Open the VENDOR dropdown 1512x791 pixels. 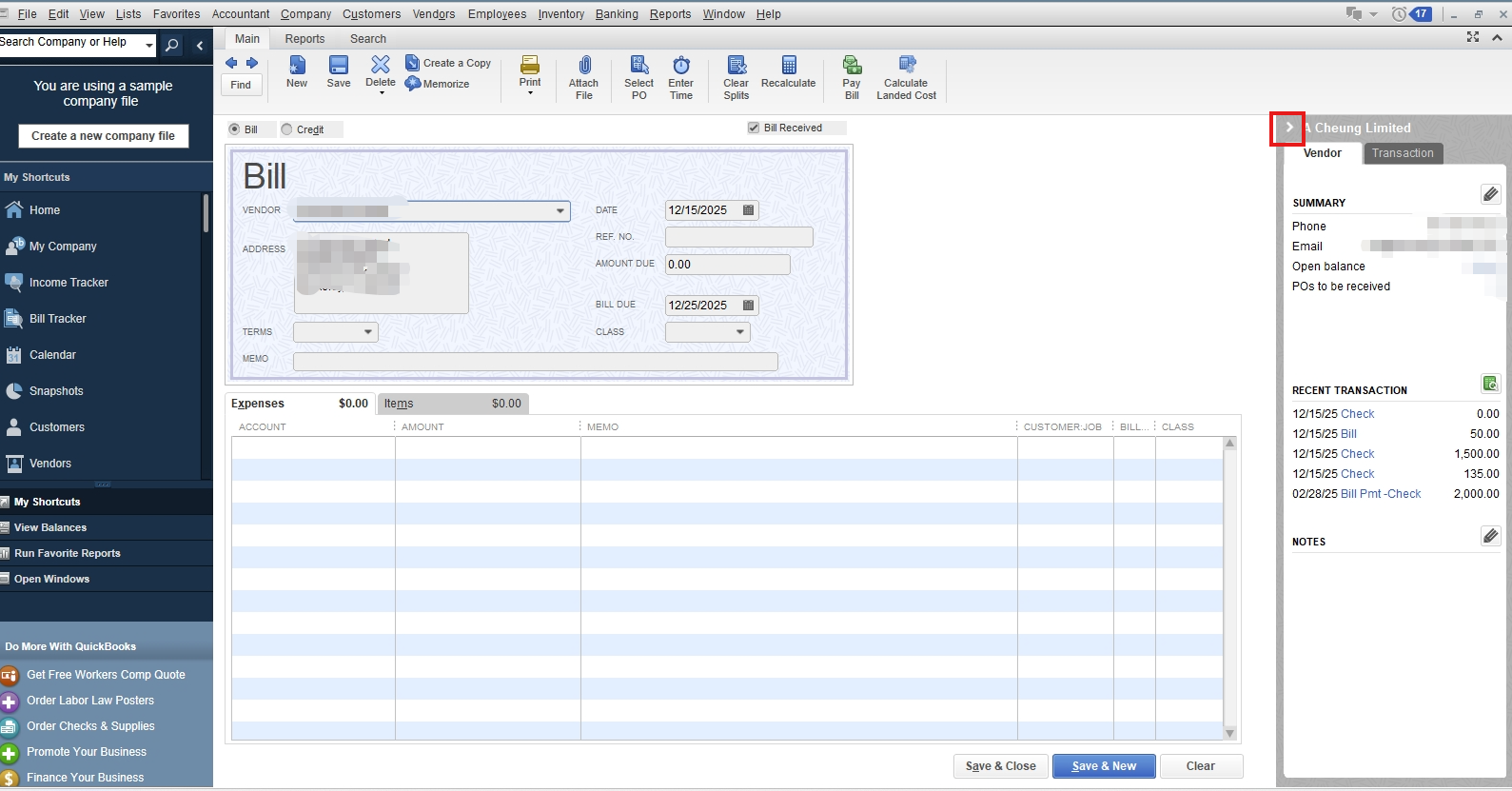point(560,211)
